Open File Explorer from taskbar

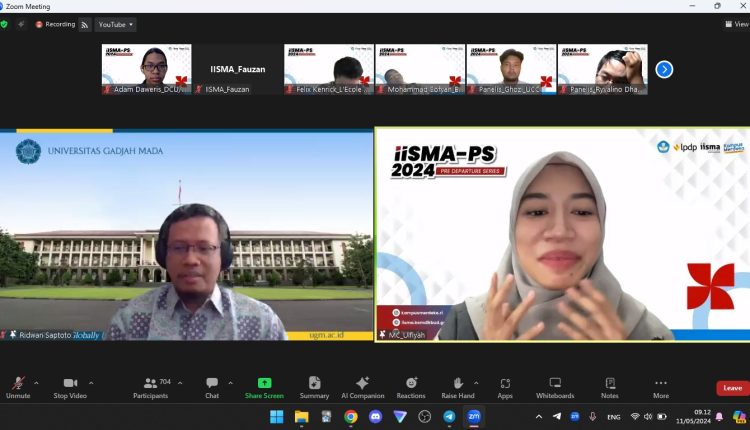click(301, 417)
